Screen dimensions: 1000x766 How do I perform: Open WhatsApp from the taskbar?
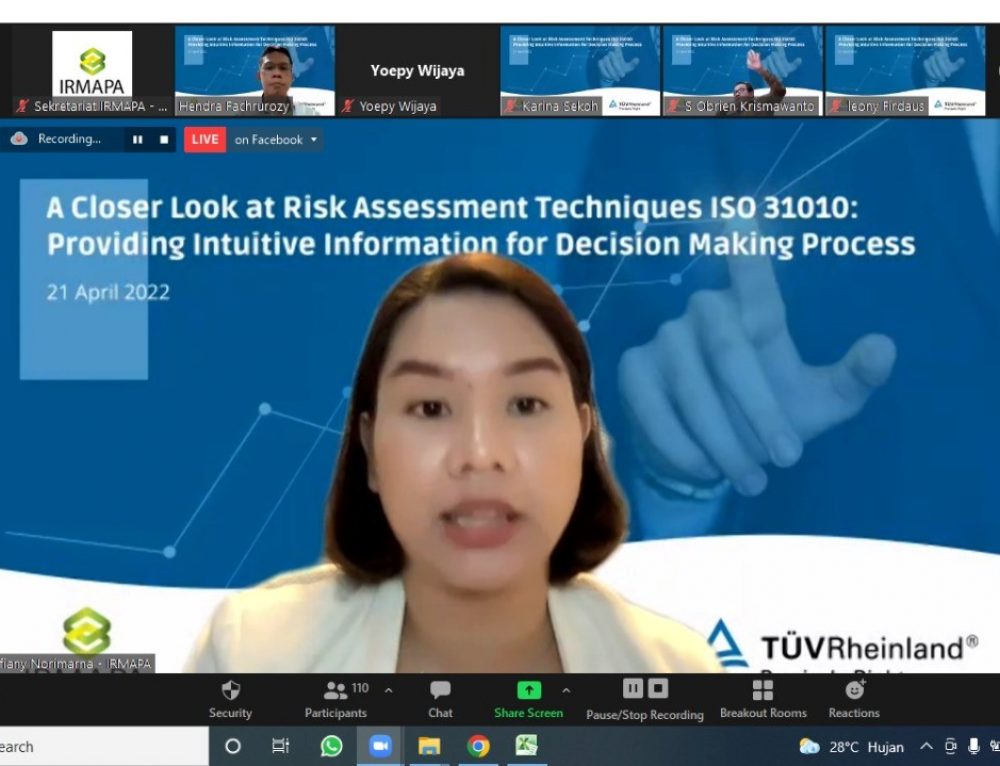click(x=331, y=746)
